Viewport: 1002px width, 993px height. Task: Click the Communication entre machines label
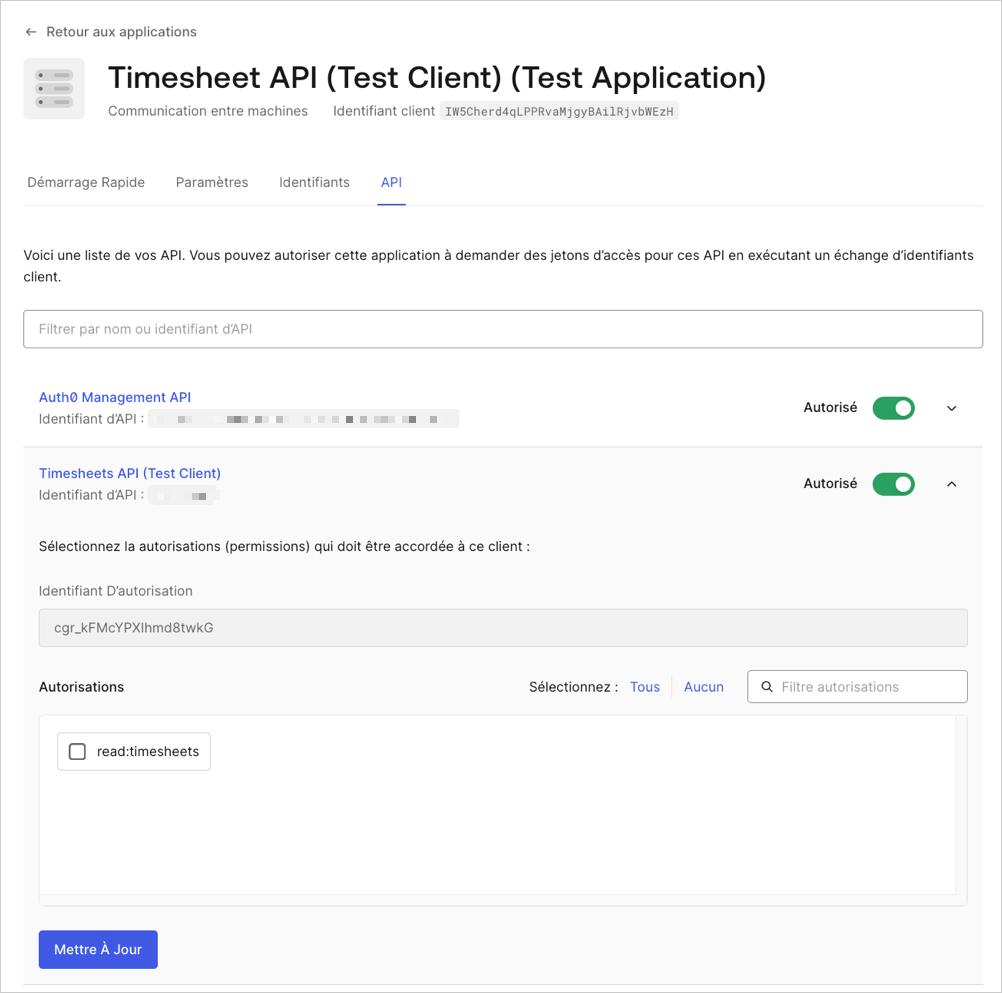tap(208, 111)
